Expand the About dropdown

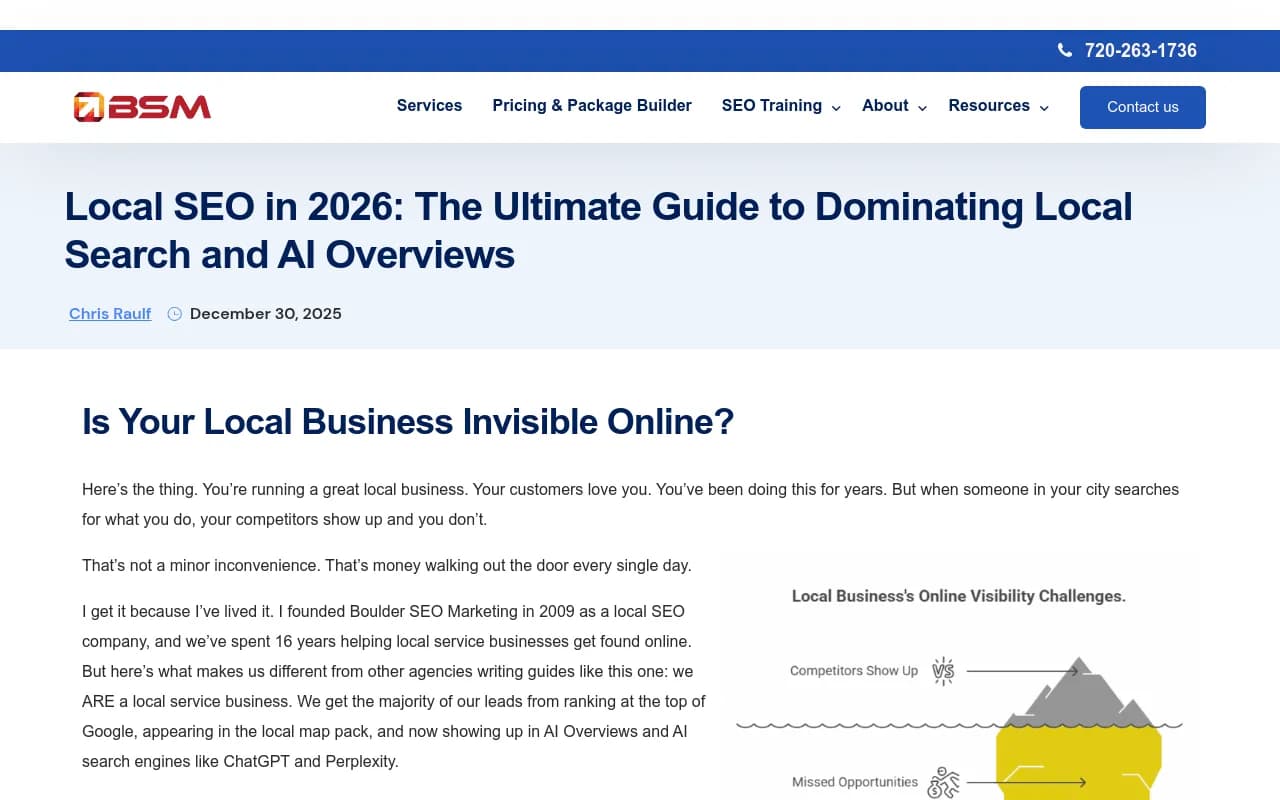pos(922,107)
